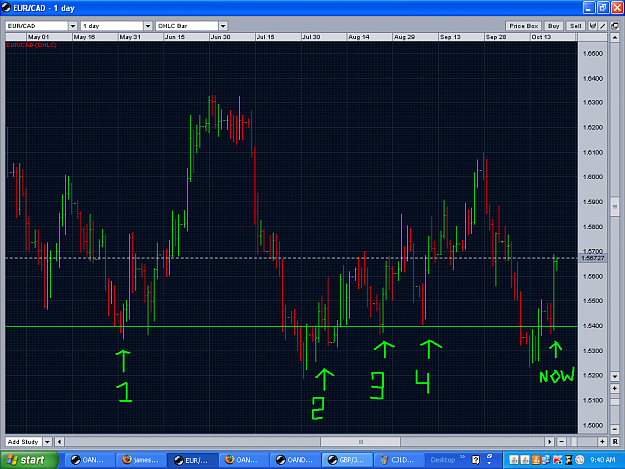This screenshot has height=469, width=625.
Task: Click the Oct 13 date header
Action: [541, 37]
